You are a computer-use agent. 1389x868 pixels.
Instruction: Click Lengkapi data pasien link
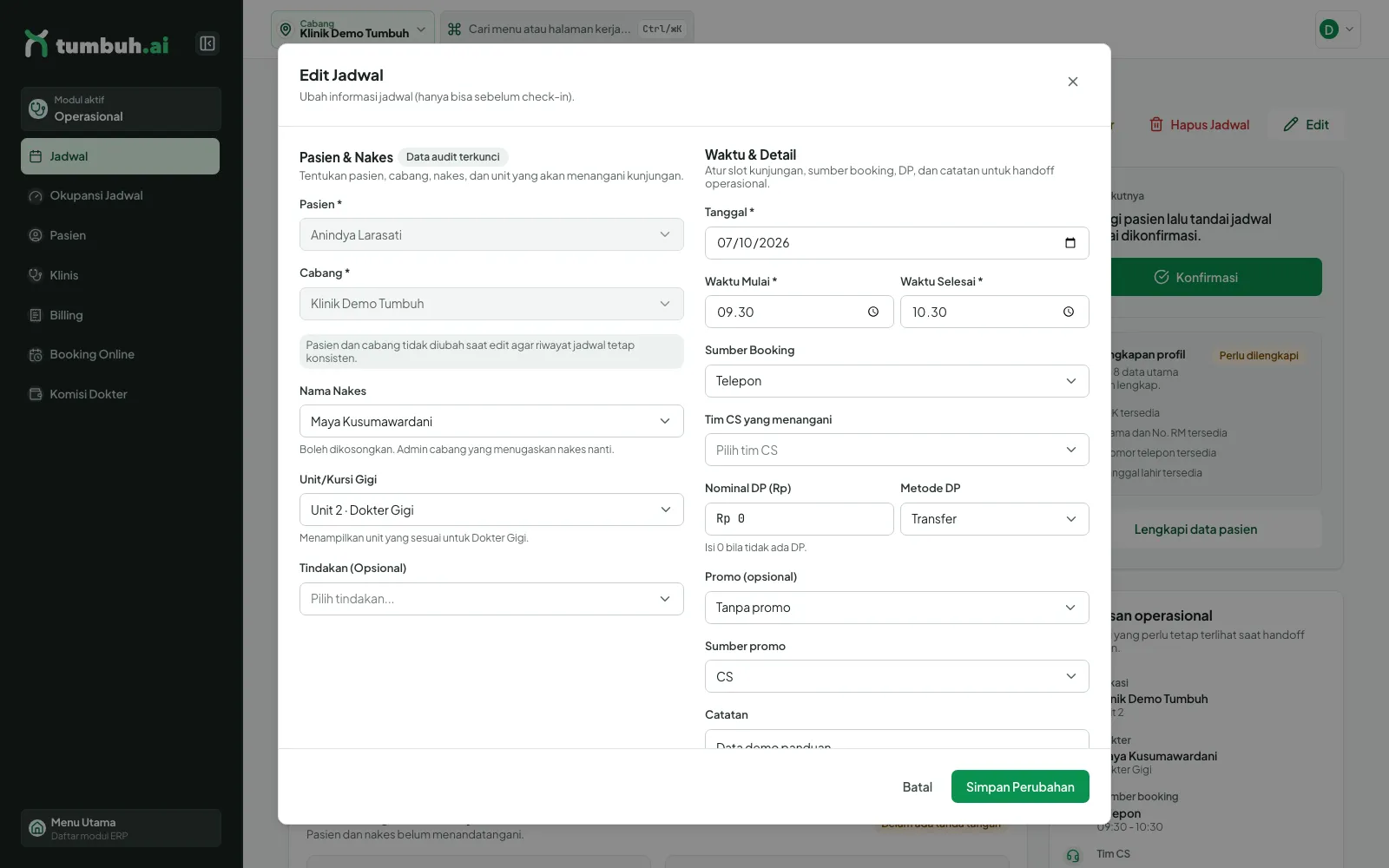click(1215, 529)
